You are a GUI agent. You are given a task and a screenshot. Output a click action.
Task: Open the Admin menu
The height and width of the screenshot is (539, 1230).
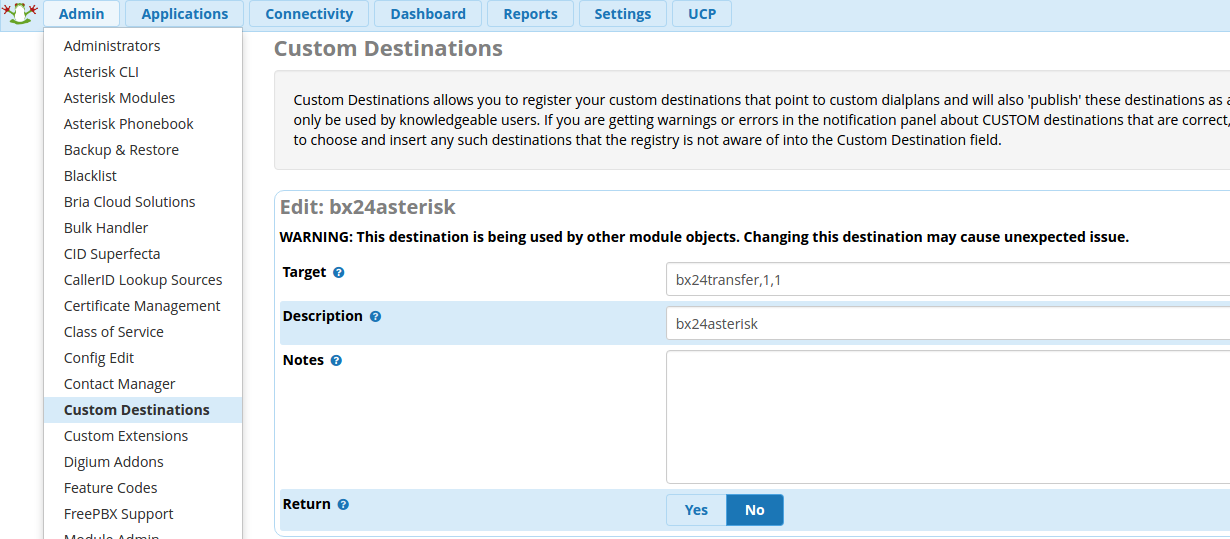click(x=81, y=14)
